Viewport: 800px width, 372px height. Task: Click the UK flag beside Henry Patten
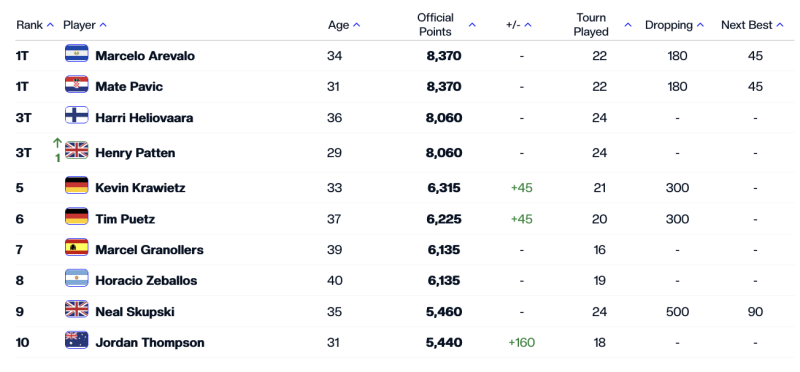click(77, 151)
